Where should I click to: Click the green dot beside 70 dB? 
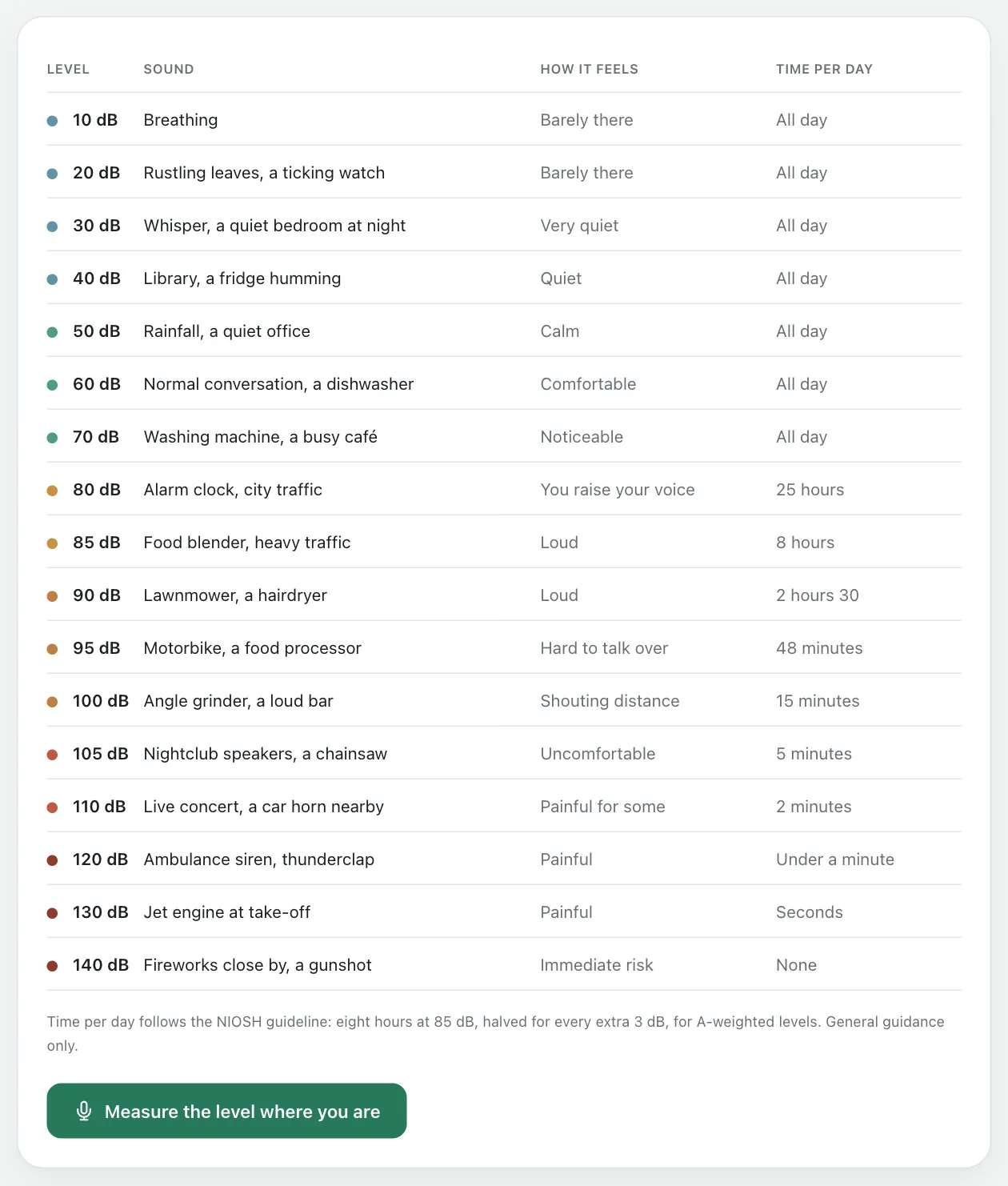(53, 438)
